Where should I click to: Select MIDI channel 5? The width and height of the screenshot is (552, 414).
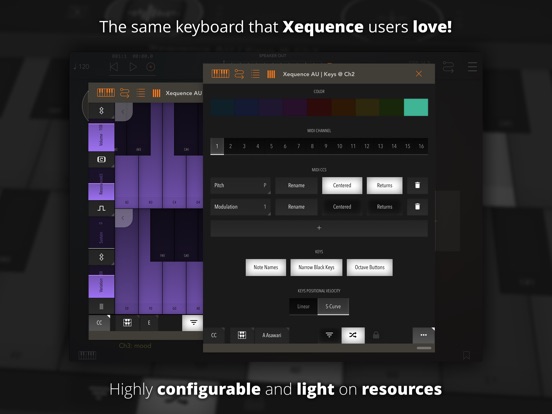click(271, 146)
